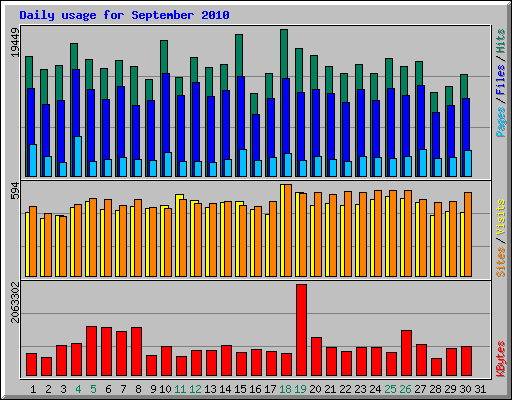Image resolution: width=512 pixels, height=400 pixels.
Task: Click day label 15 on x-axis
Action: (x=240, y=389)
